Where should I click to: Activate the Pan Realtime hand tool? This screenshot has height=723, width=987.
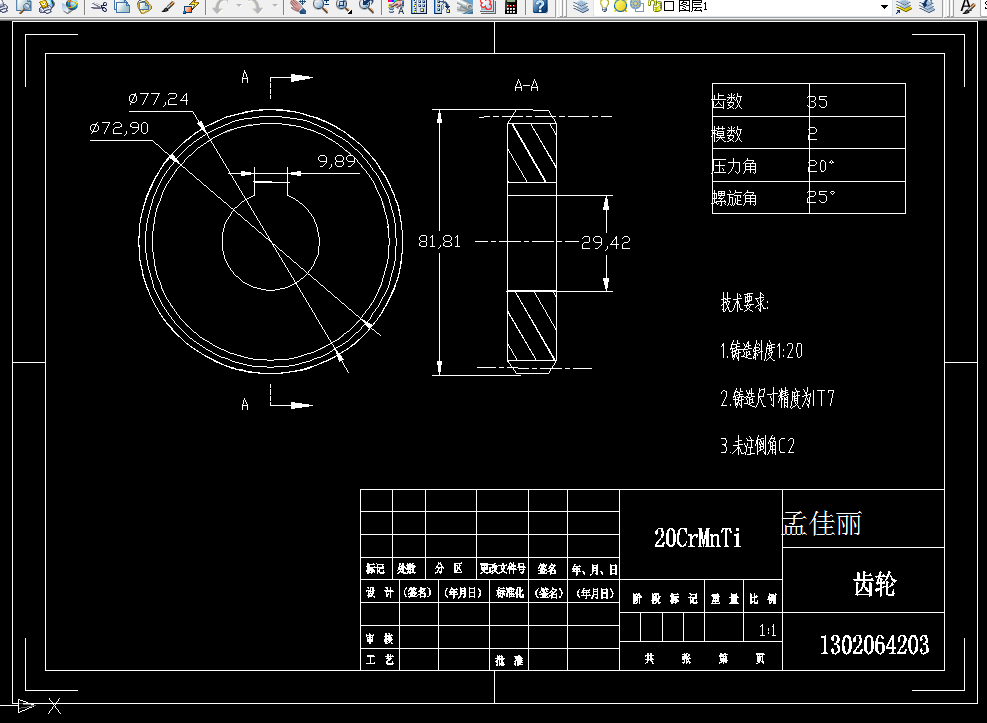[298, 6]
